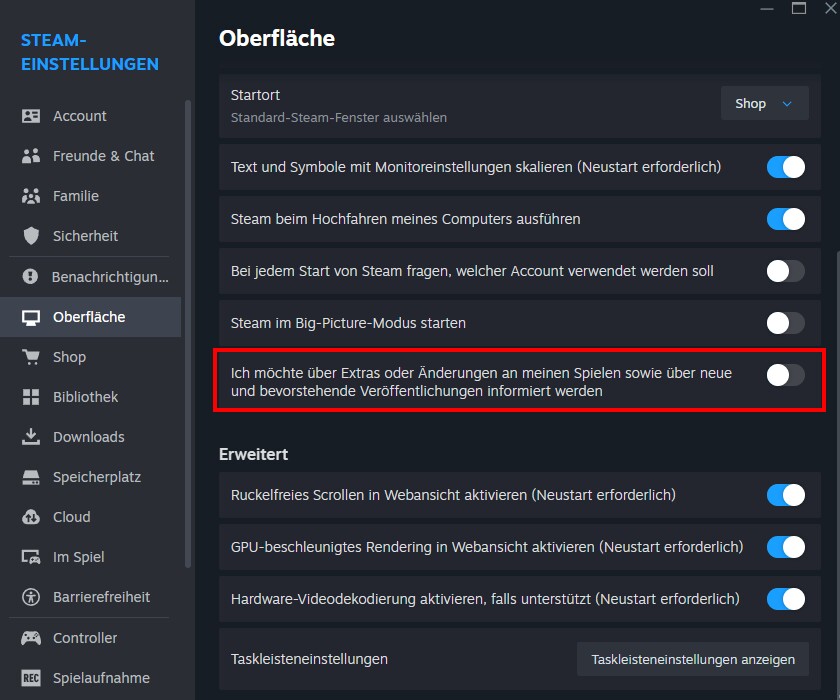Click the Benachrichtigungen alert icon
The width and height of the screenshot is (840, 700).
pyautogui.click(x=30, y=276)
